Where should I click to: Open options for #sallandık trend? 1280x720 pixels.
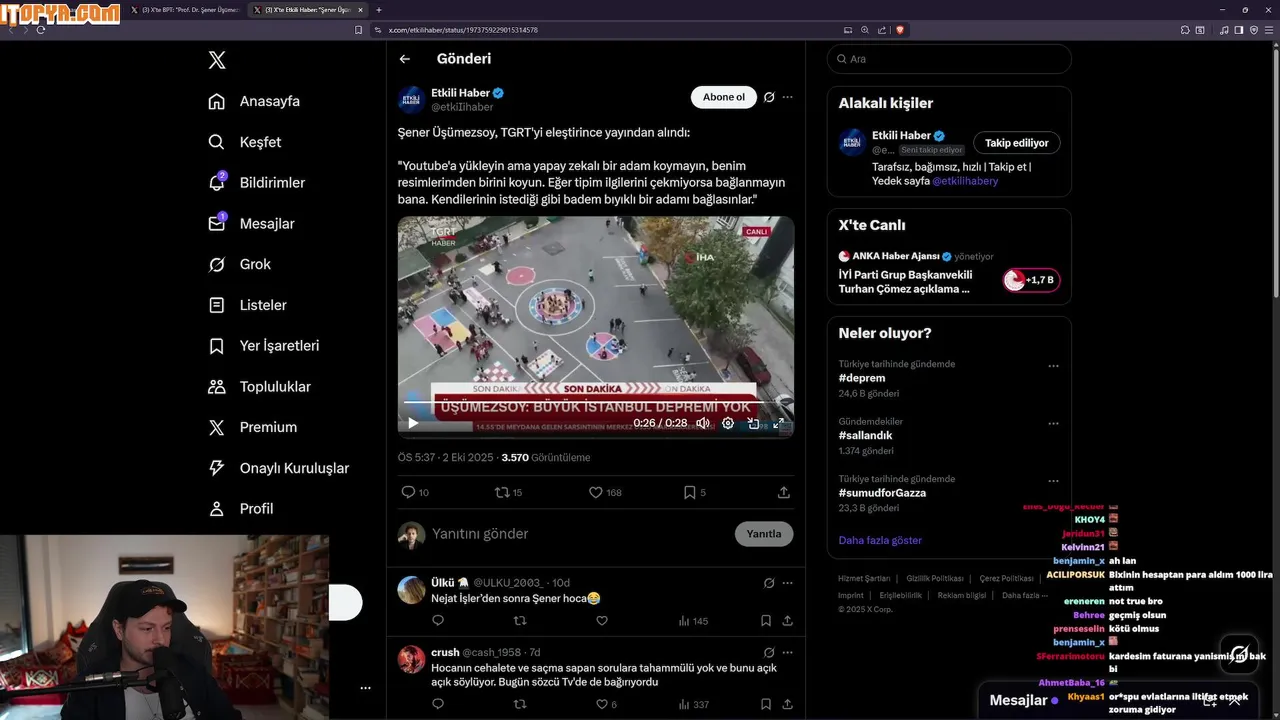(1053, 423)
